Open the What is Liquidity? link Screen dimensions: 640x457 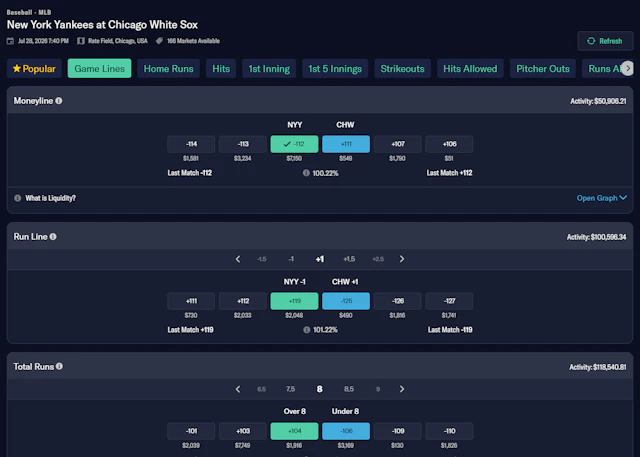[51, 198]
